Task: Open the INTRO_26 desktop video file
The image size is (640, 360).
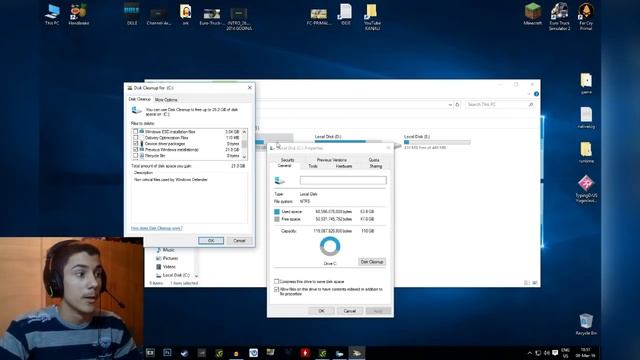Action: pos(239,18)
